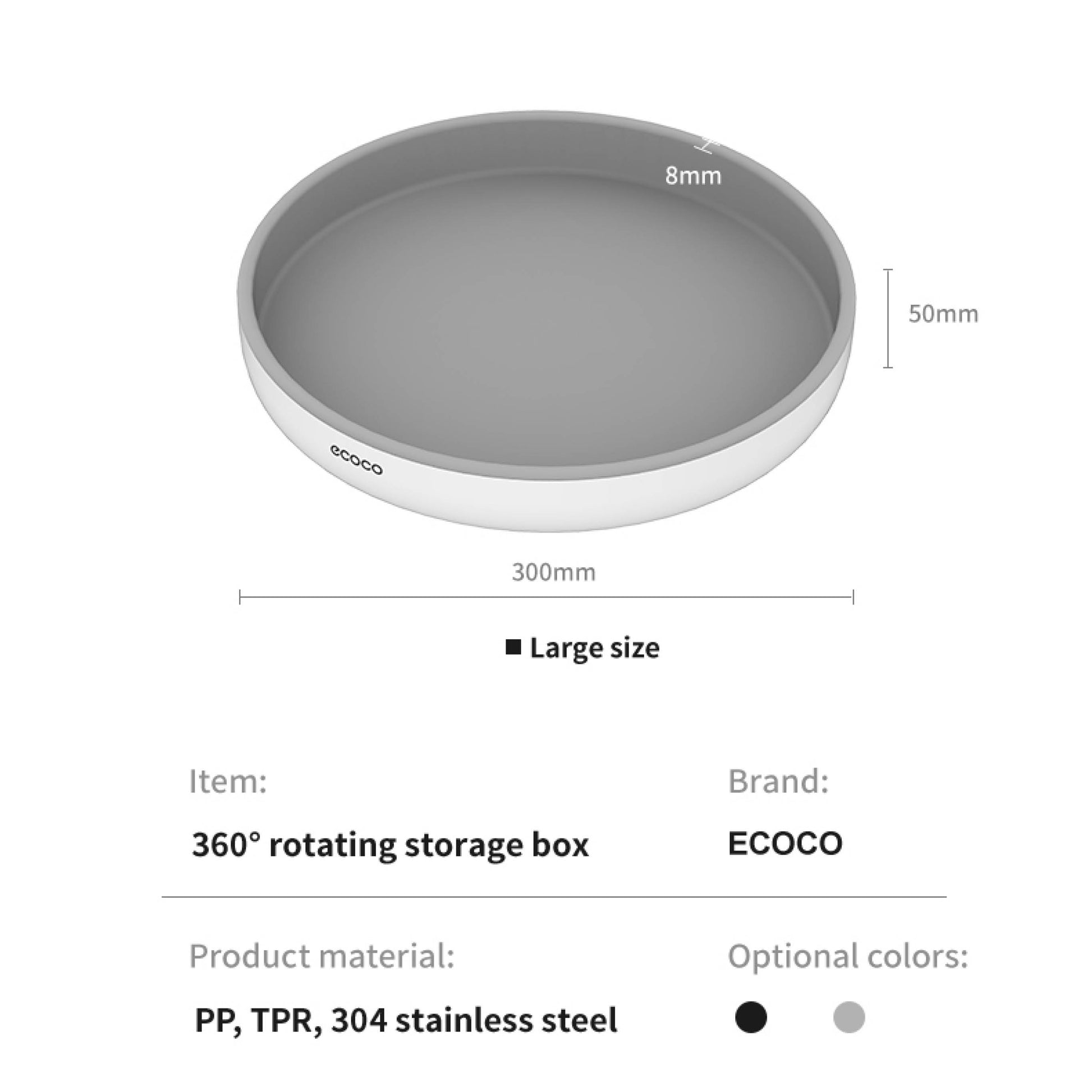Click the vertical 50mm dimension line
The height and width of the screenshot is (1092, 1092).
coord(888,318)
